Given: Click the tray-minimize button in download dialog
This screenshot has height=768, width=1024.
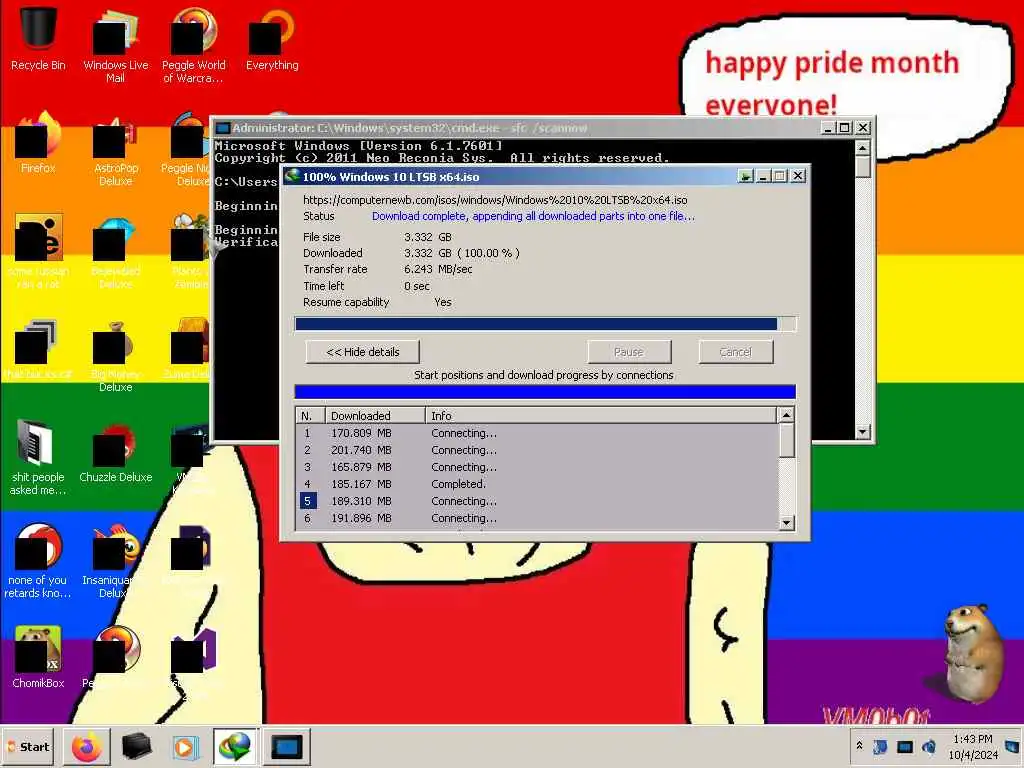Looking at the screenshot, I should 745,176.
